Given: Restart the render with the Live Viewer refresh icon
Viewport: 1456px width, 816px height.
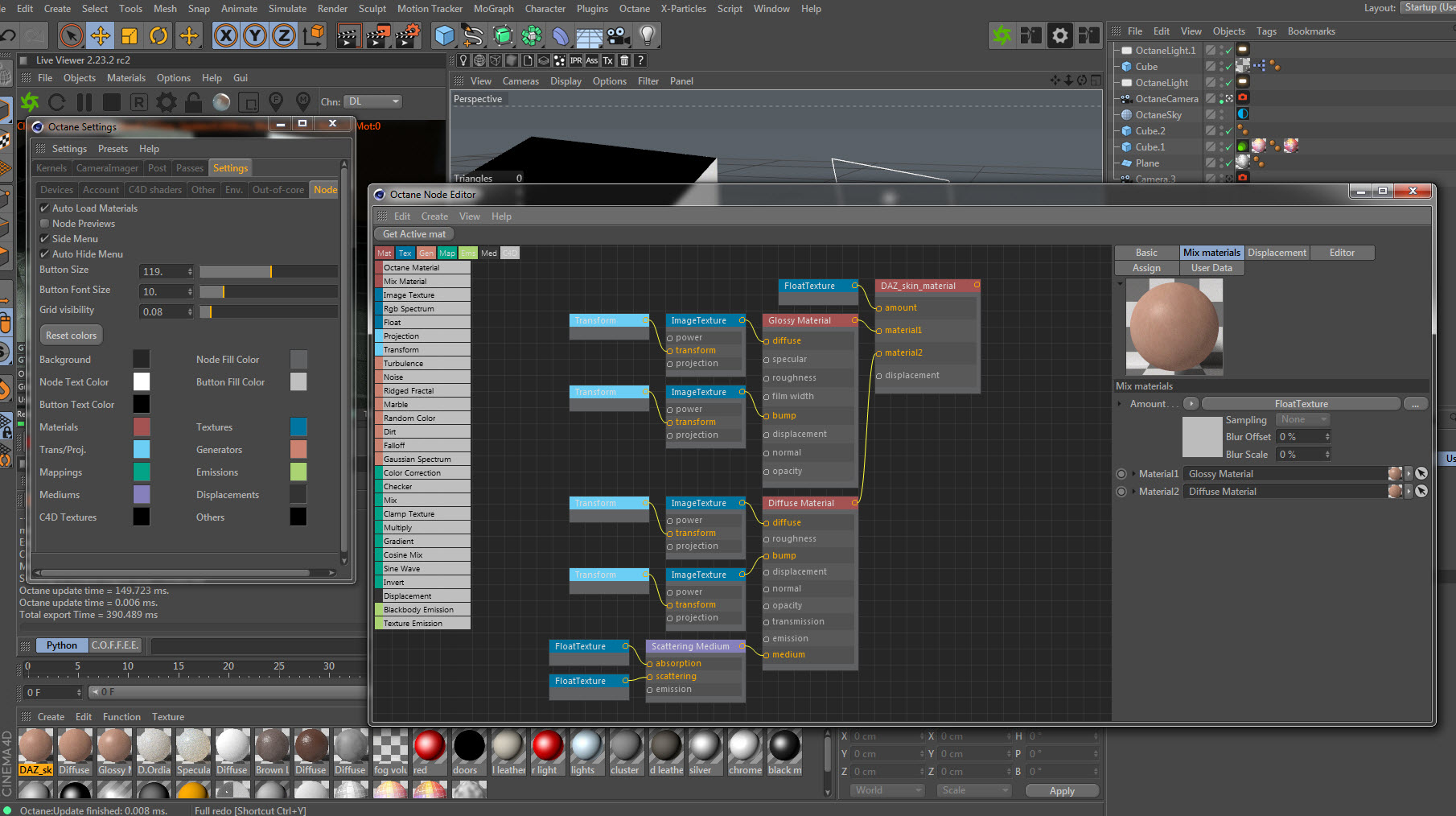Looking at the screenshot, I should pyautogui.click(x=57, y=102).
